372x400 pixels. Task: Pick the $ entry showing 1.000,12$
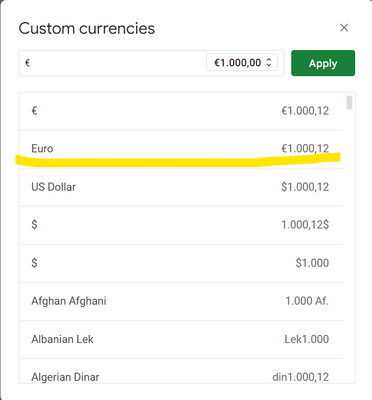[181, 225]
